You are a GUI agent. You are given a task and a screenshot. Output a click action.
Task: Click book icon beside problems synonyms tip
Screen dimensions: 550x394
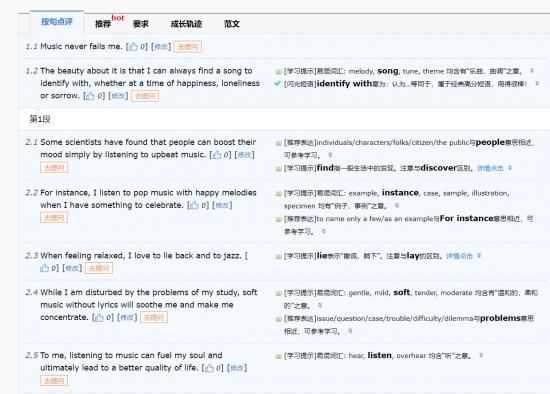279,319
